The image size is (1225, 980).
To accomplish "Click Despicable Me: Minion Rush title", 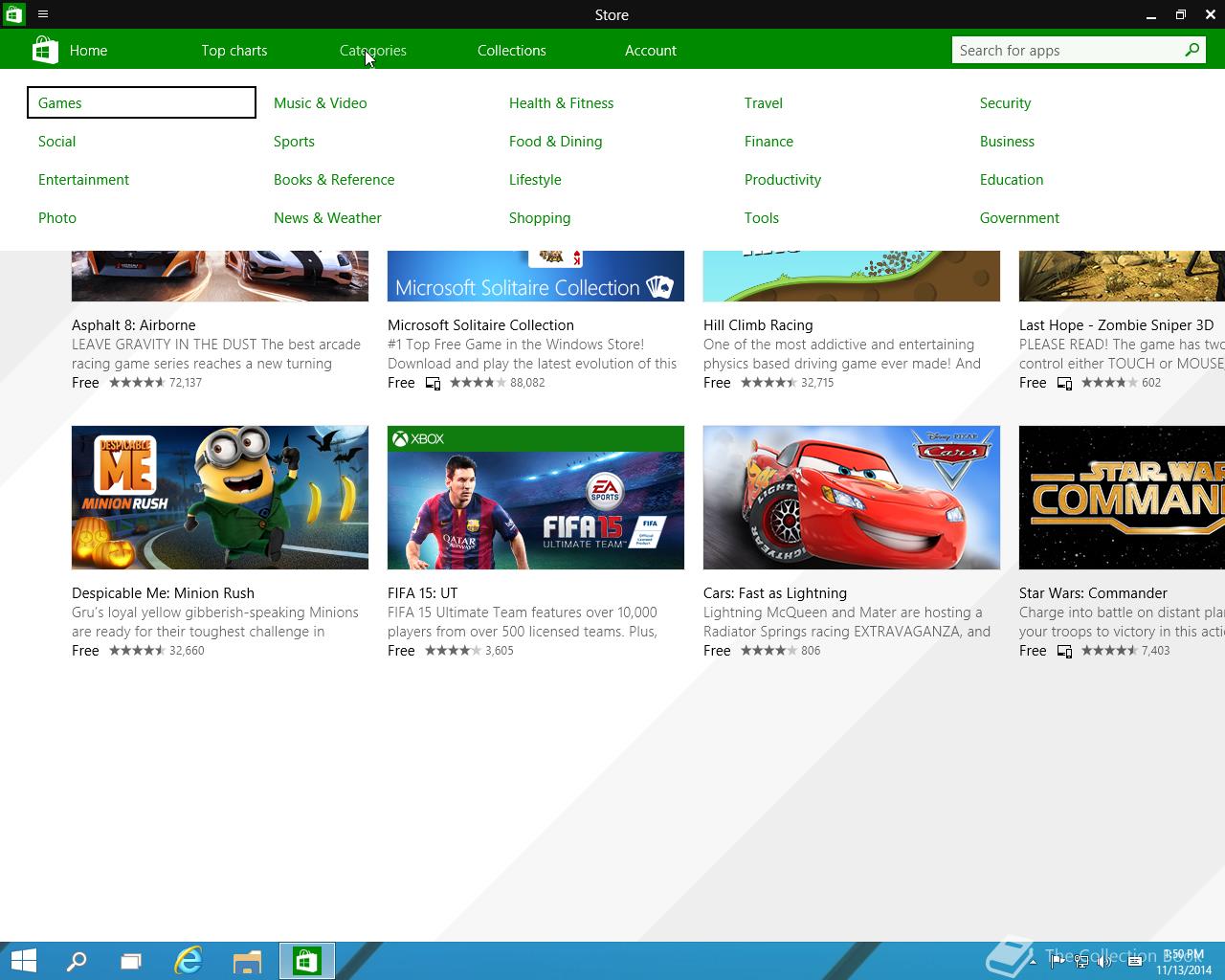I will 163,593.
